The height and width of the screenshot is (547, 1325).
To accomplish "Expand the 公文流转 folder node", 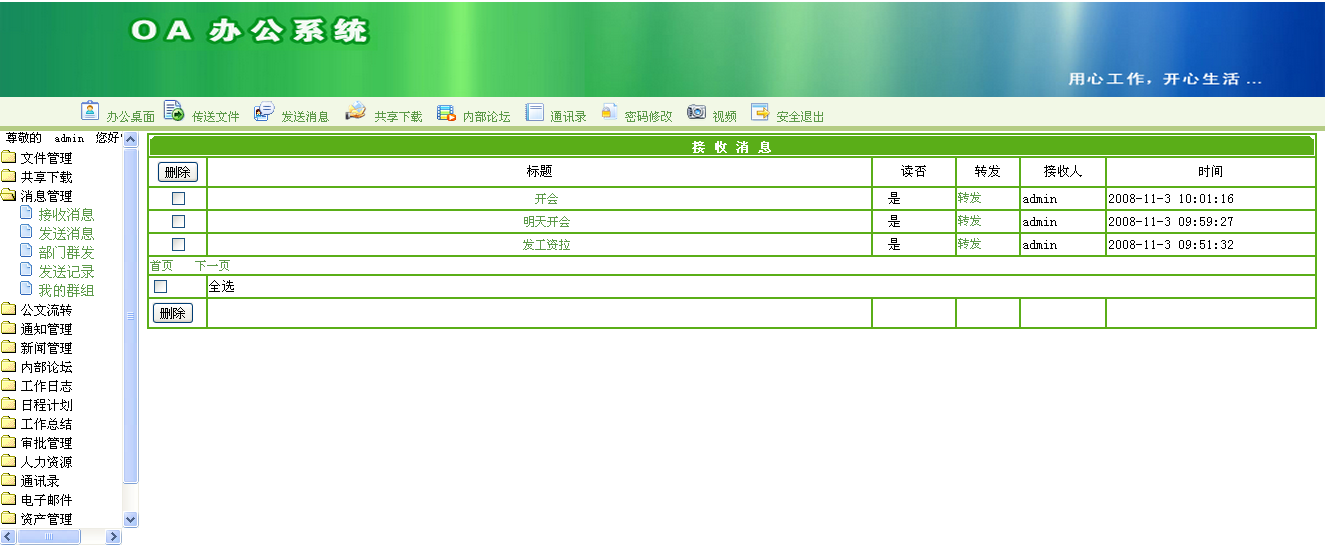I will (x=9, y=310).
